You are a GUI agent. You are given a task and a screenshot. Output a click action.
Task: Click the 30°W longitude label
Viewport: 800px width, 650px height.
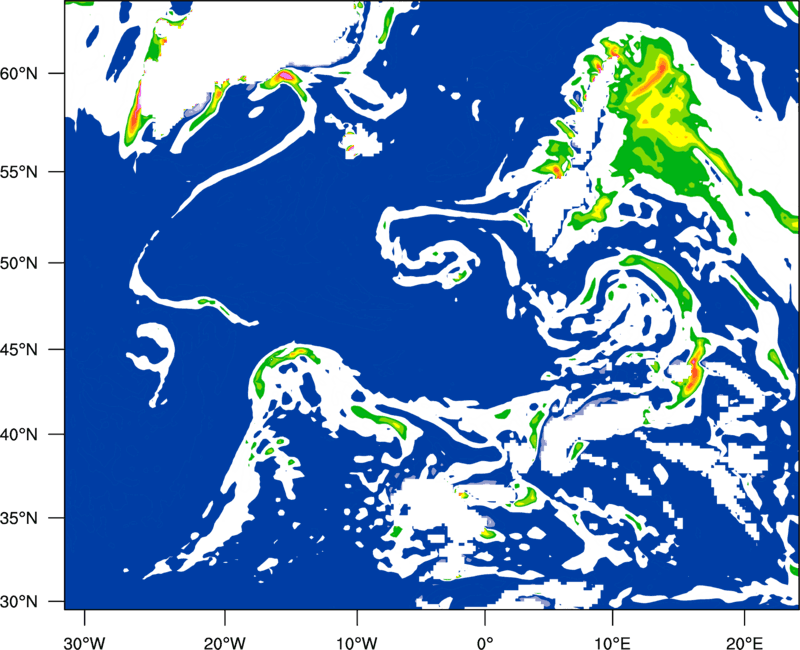tap(84, 643)
